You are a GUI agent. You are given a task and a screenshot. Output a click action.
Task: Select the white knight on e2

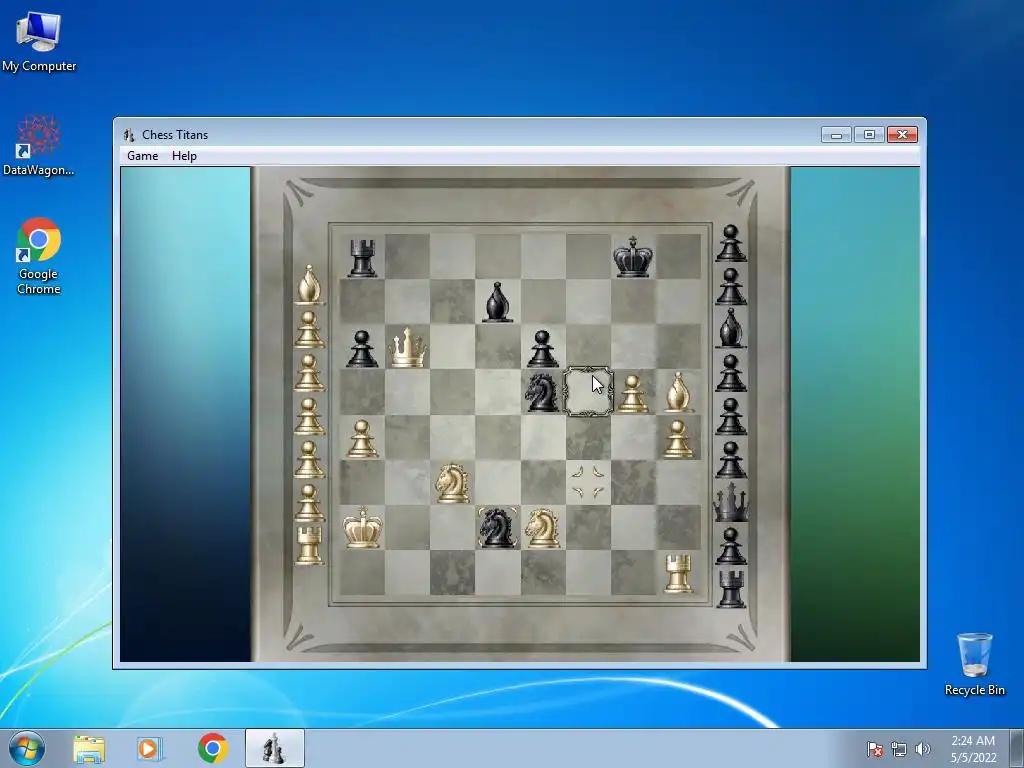click(542, 528)
